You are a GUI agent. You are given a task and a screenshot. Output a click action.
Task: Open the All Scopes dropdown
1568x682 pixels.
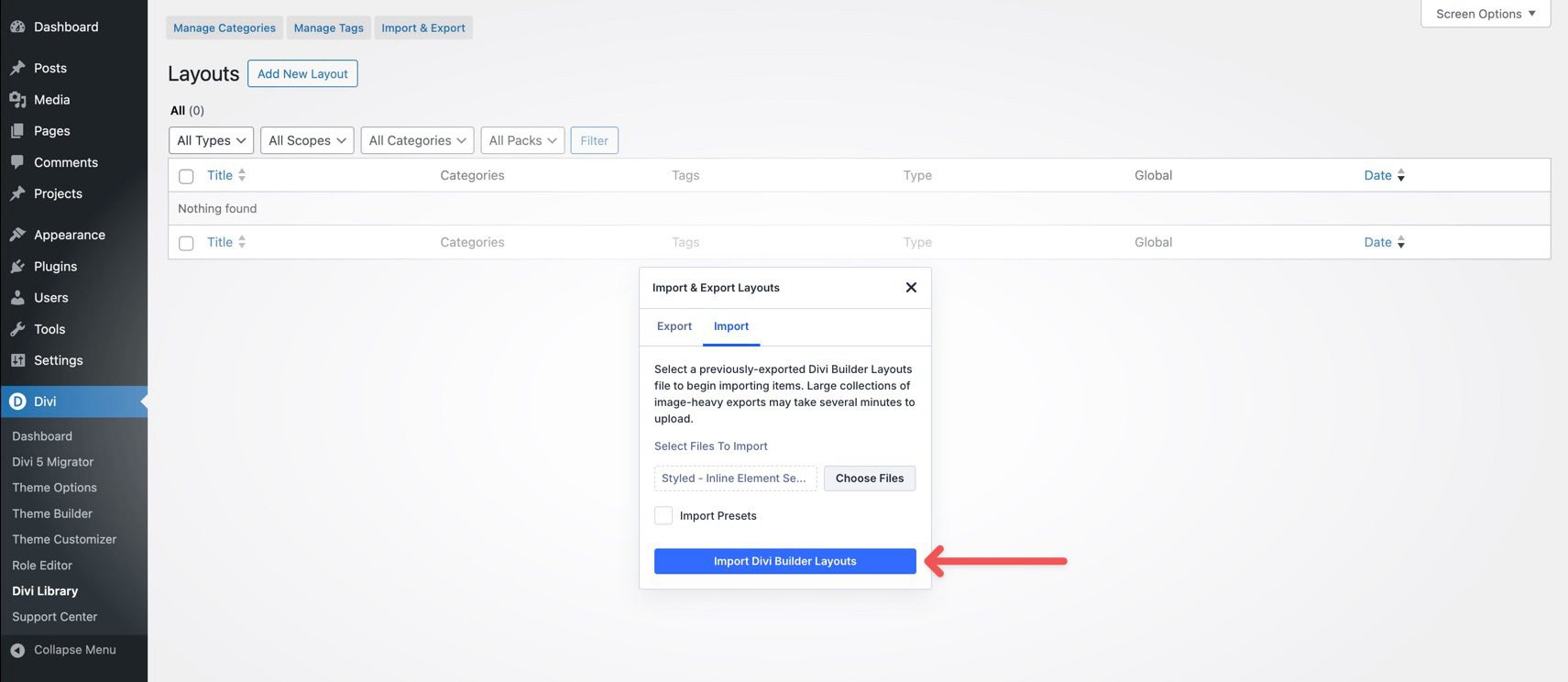tap(307, 140)
